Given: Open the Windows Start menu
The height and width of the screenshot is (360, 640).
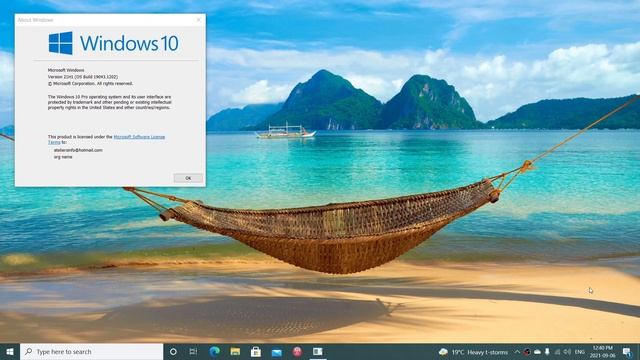Looking at the screenshot, I should tap(10, 351).
